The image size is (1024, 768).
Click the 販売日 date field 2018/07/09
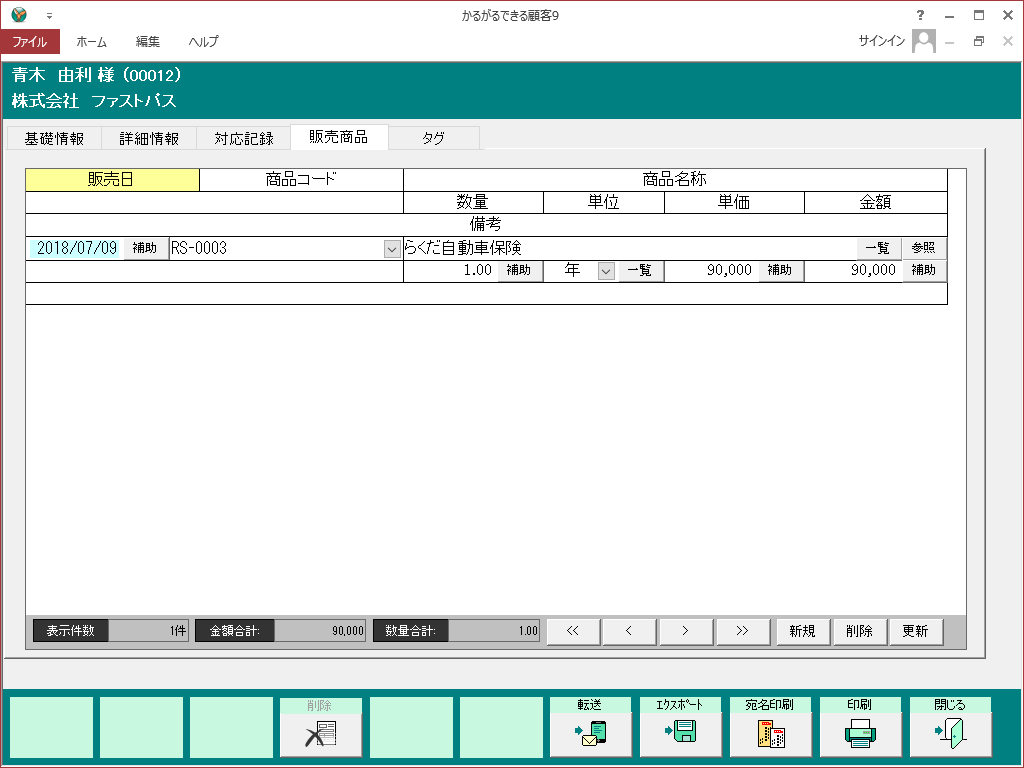pos(76,248)
